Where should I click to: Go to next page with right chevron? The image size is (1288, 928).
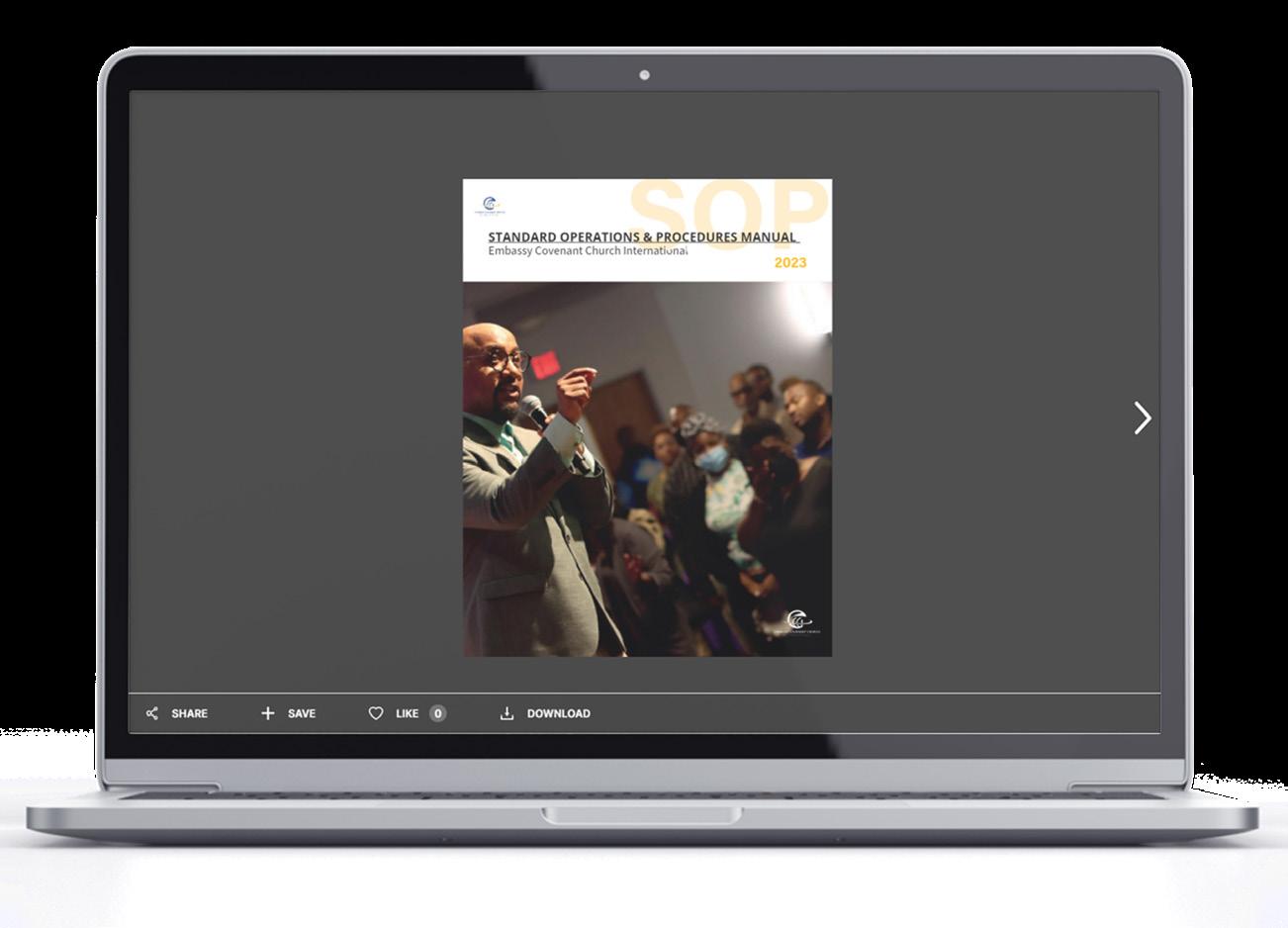coord(1143,418)
